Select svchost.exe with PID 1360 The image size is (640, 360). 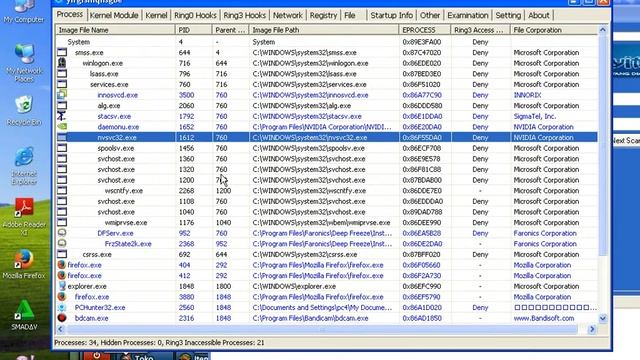pos(327,158)
